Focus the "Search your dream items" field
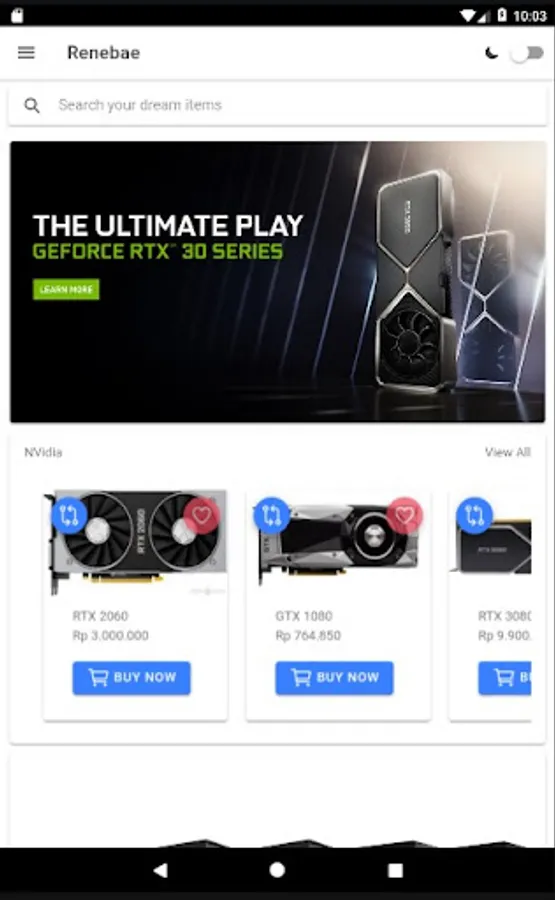Screen dimensions: 555x900 click(278, 106)
